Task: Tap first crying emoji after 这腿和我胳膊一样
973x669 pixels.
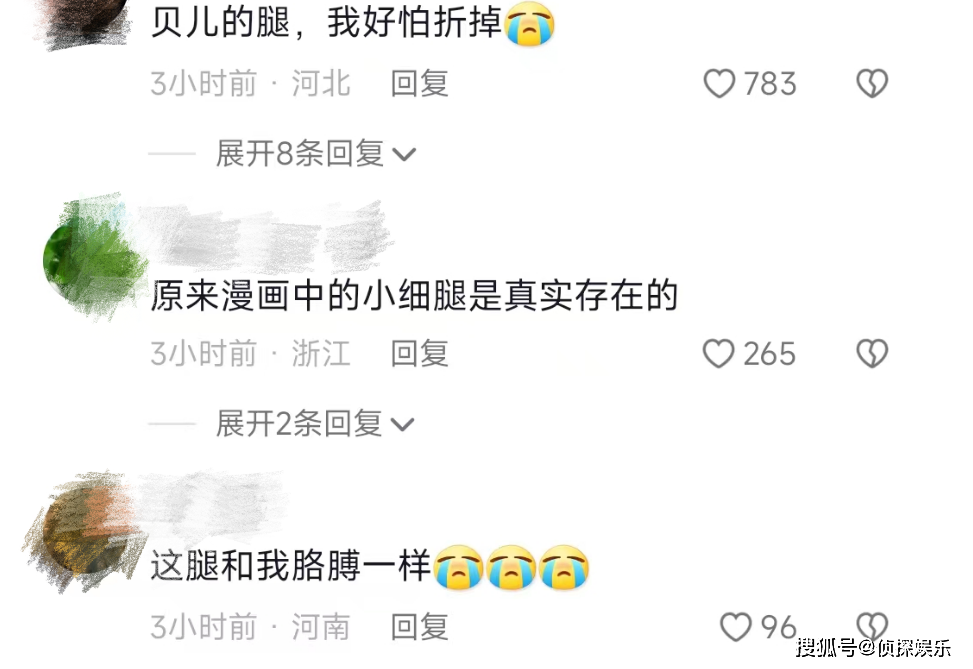Action: click(x=459, y=567)
